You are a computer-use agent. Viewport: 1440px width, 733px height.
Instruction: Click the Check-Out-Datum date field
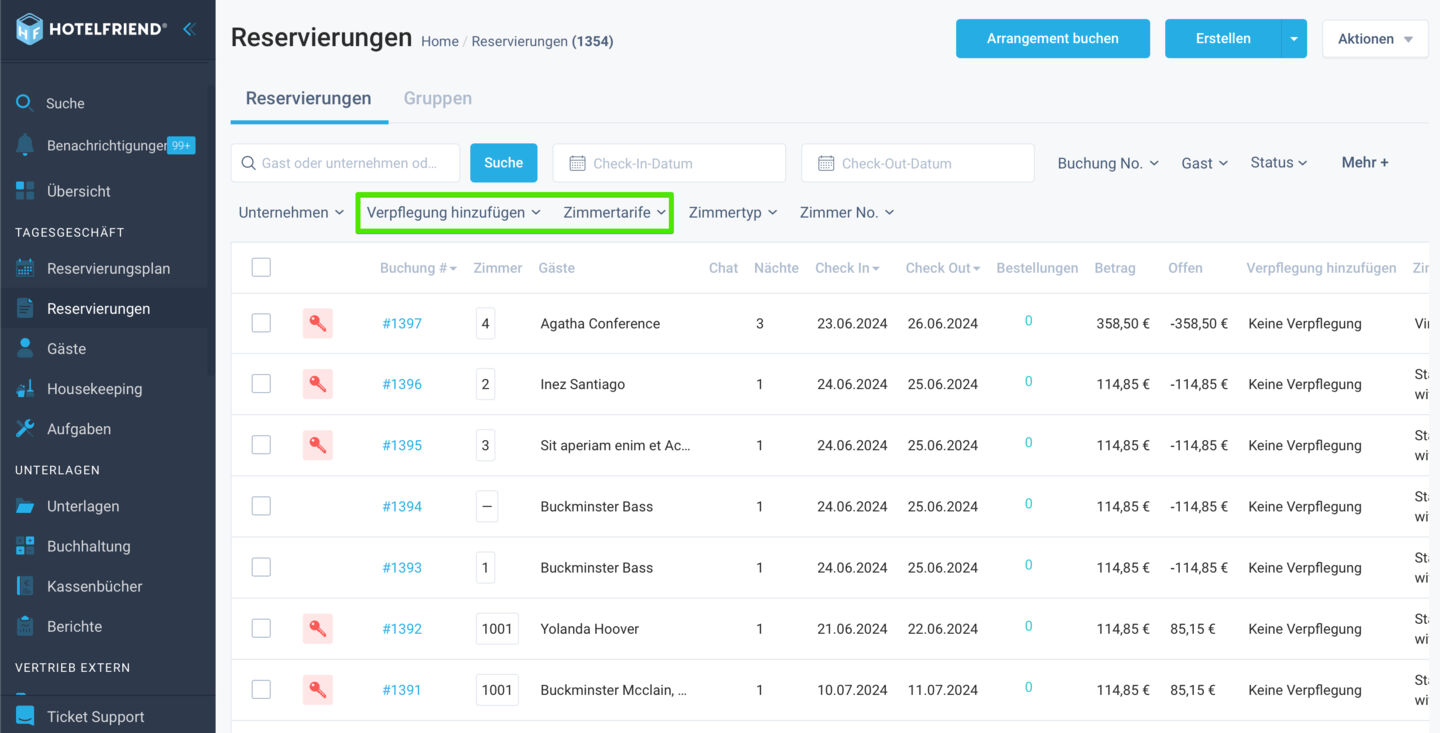918,163
